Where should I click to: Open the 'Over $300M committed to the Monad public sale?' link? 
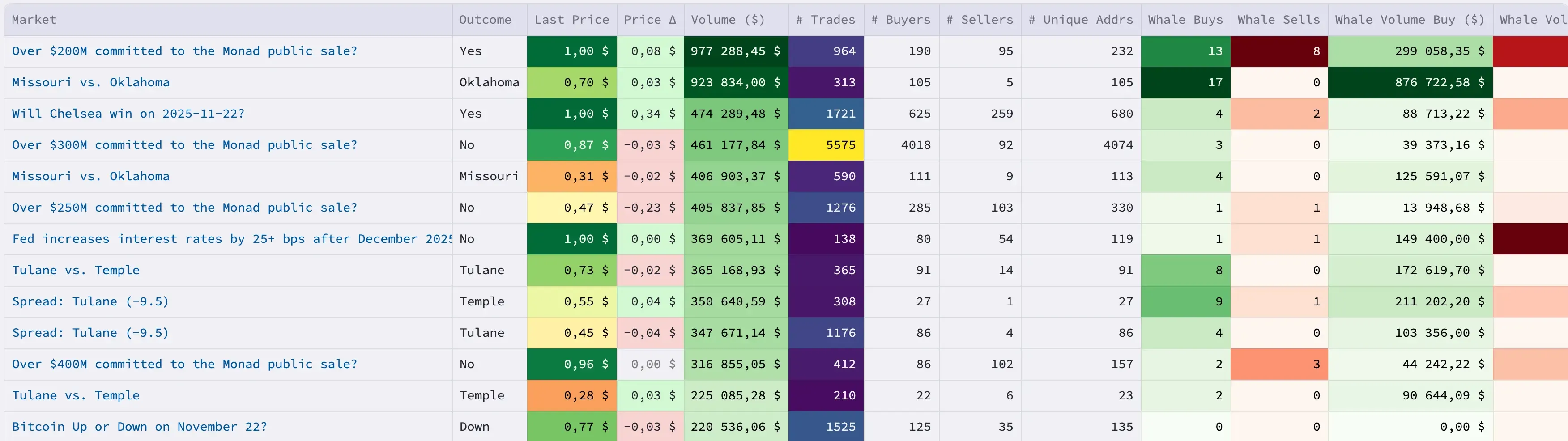click(184, 145)
